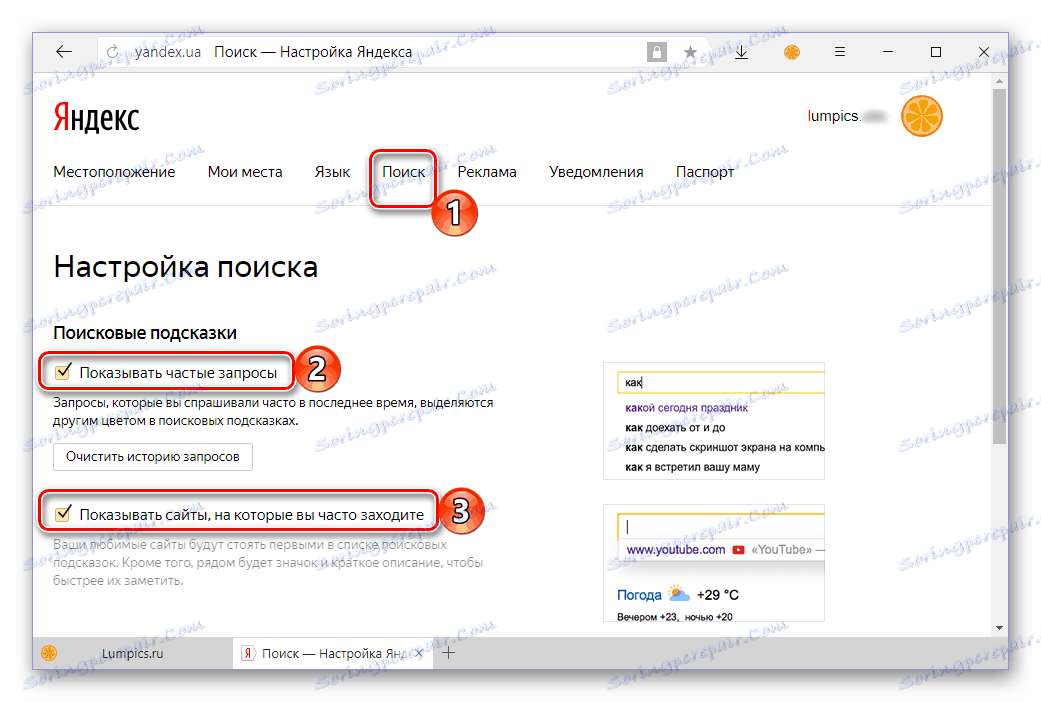1041x702 pixels.
Task: Click the lumpics account name
Action: pos(846,116)
